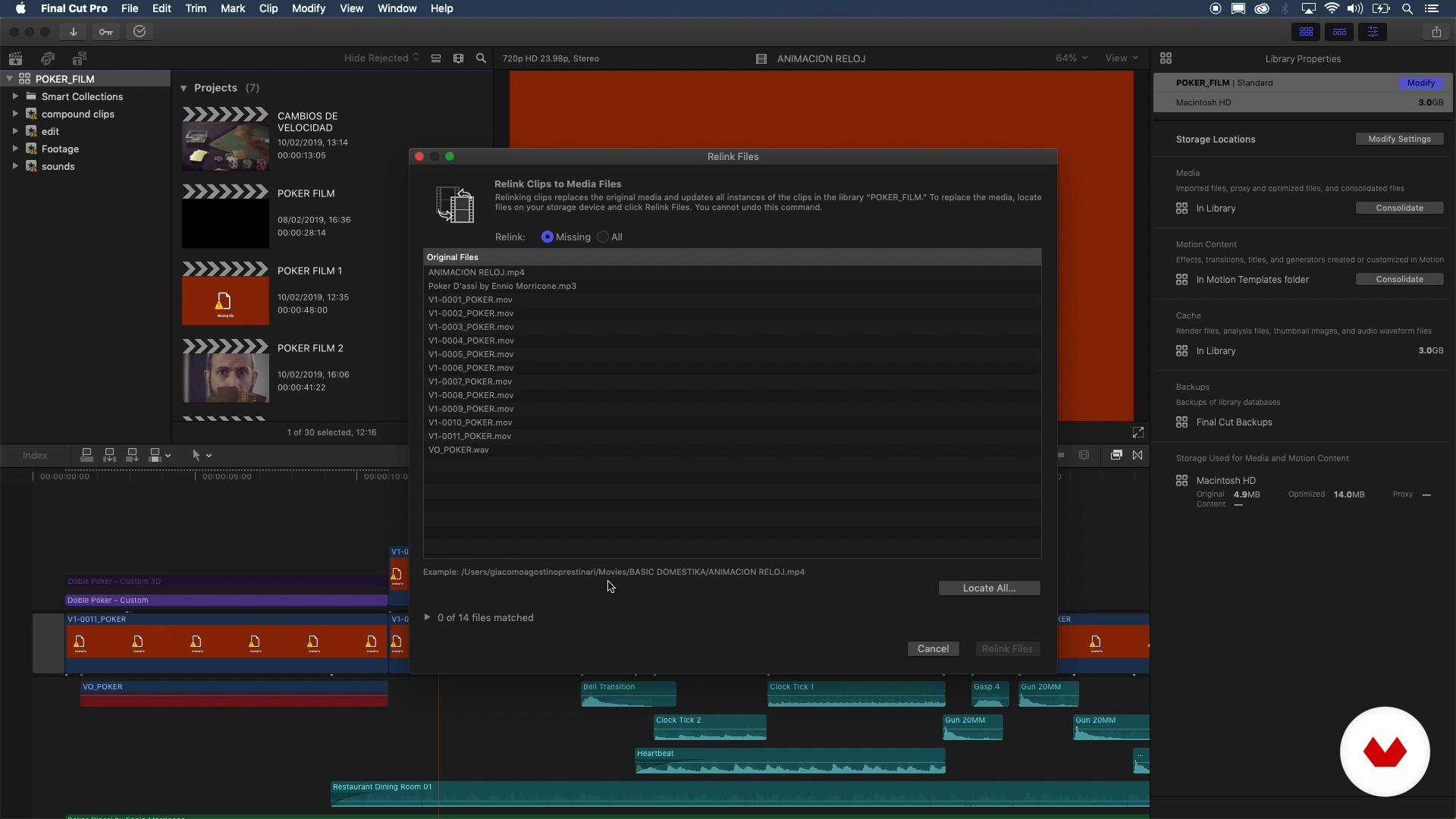The height and width of the screenshot is (819, 1456).
Task: Click Consolidate for Media
Action: point(1399,209)
